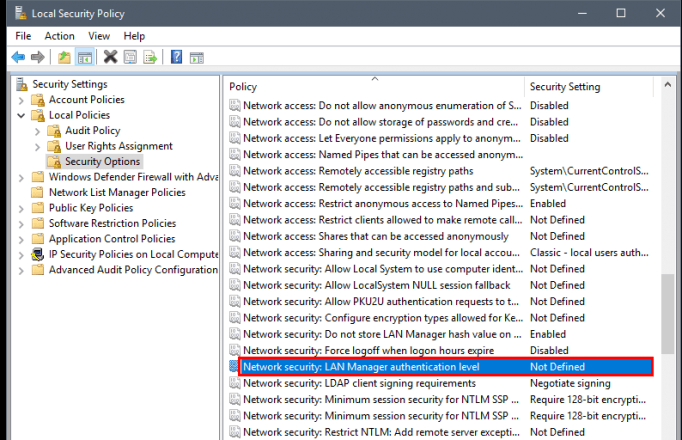Click the Local Security Policy title bar icon
This screenshot has height=440, width=682.
pyautogui.click(x=20, y=13)
